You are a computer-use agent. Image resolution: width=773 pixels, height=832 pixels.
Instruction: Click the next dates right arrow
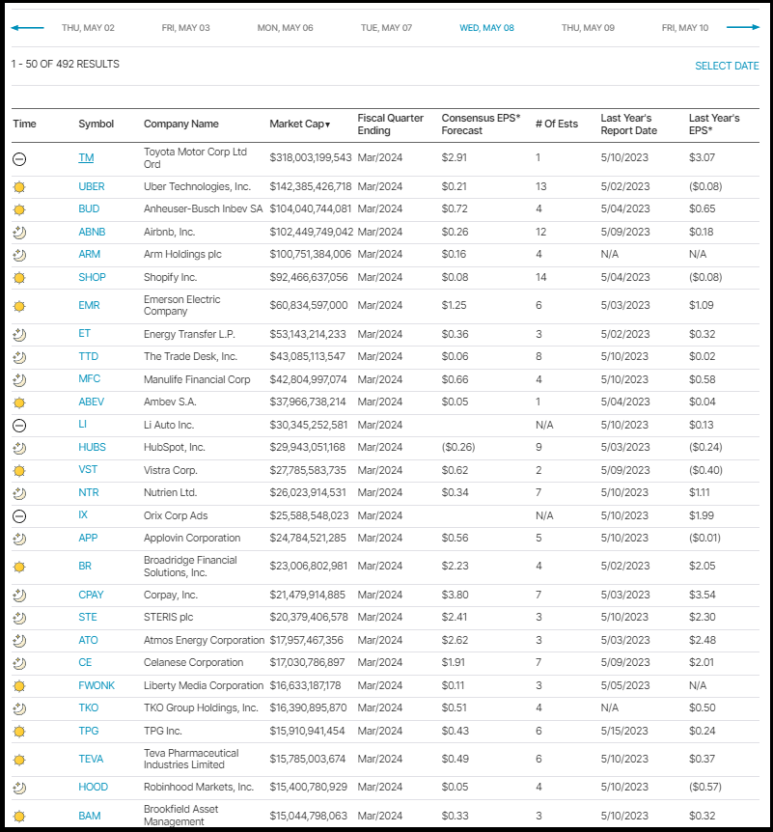click(743, 27)
